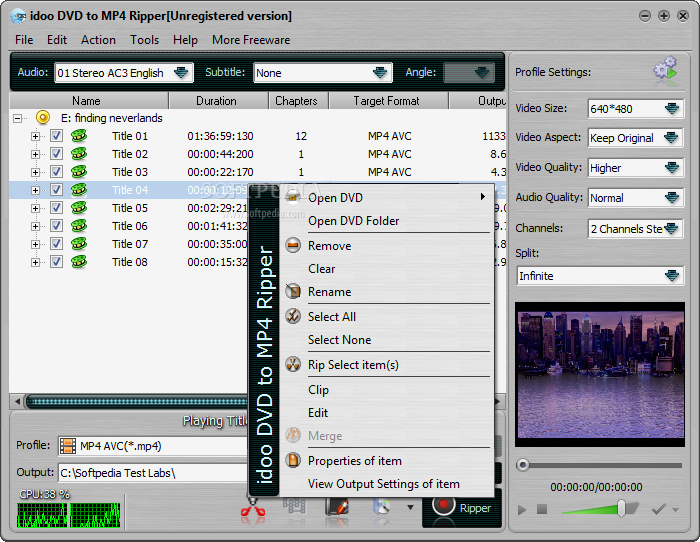Click the film reel icon of Title 01
Viewport: 700px width, 542px height.
(x=79, y=136)
